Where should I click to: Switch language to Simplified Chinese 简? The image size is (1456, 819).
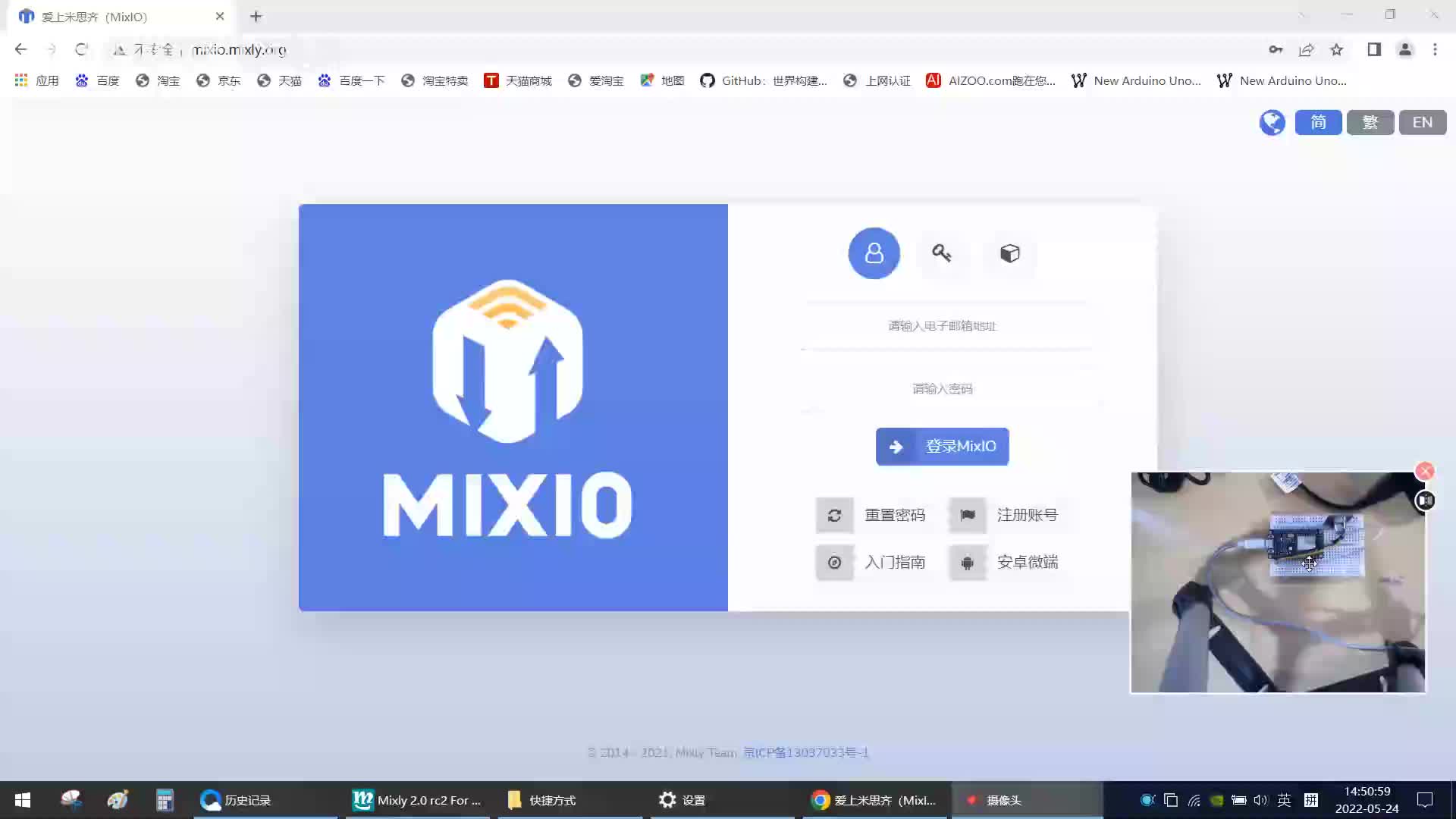(x=1318, y=122)
